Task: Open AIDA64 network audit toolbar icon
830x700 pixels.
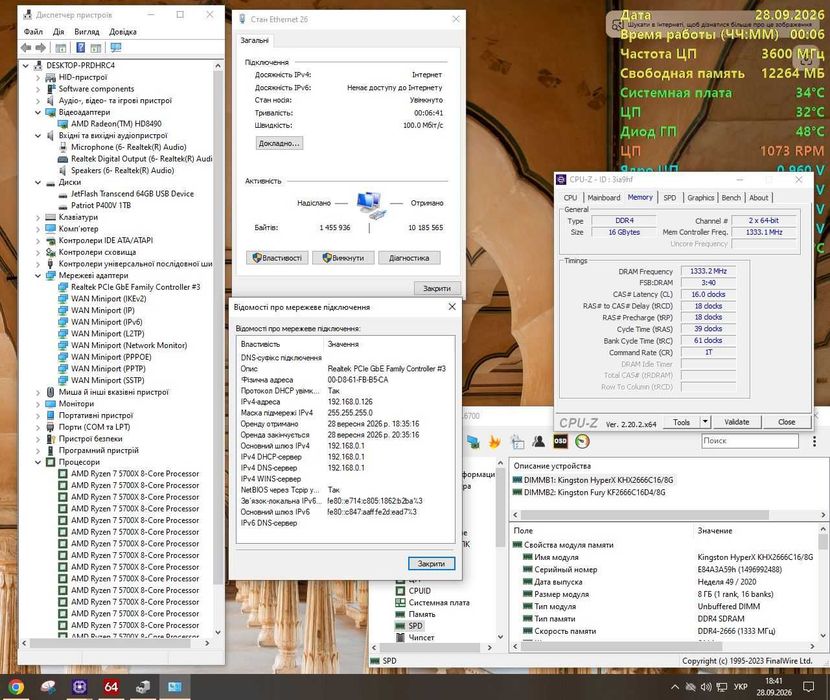Action: (x=472, y=441)
